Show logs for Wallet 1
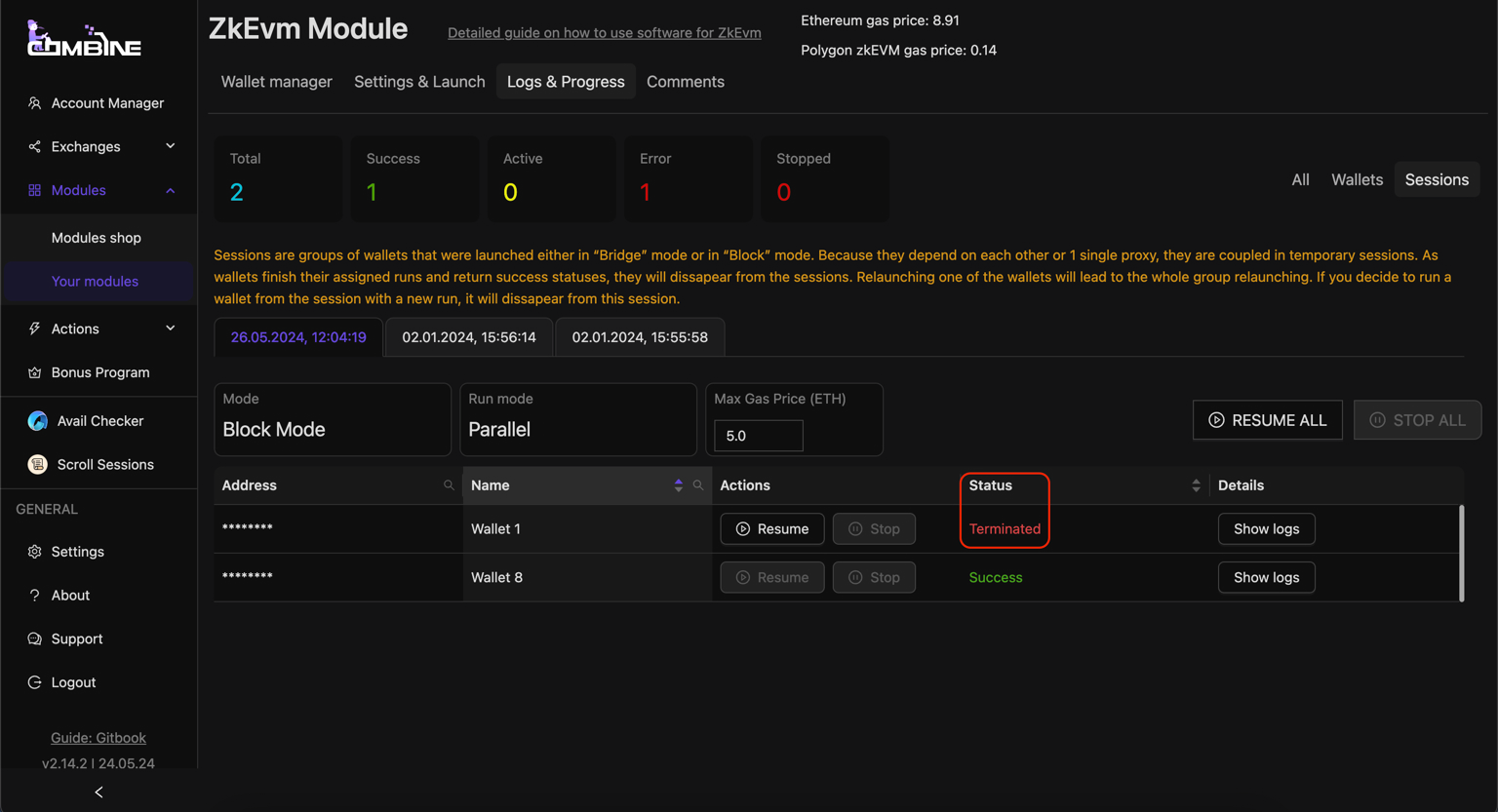Viewport: 1498px width, 812px height. 1266,529
